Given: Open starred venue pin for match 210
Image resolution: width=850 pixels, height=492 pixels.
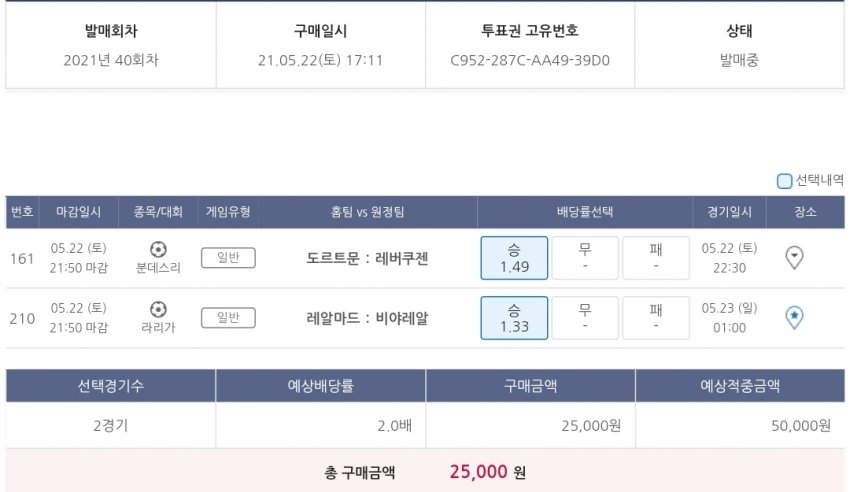Looking at the screenshot, I should click(x=795, y=318).
